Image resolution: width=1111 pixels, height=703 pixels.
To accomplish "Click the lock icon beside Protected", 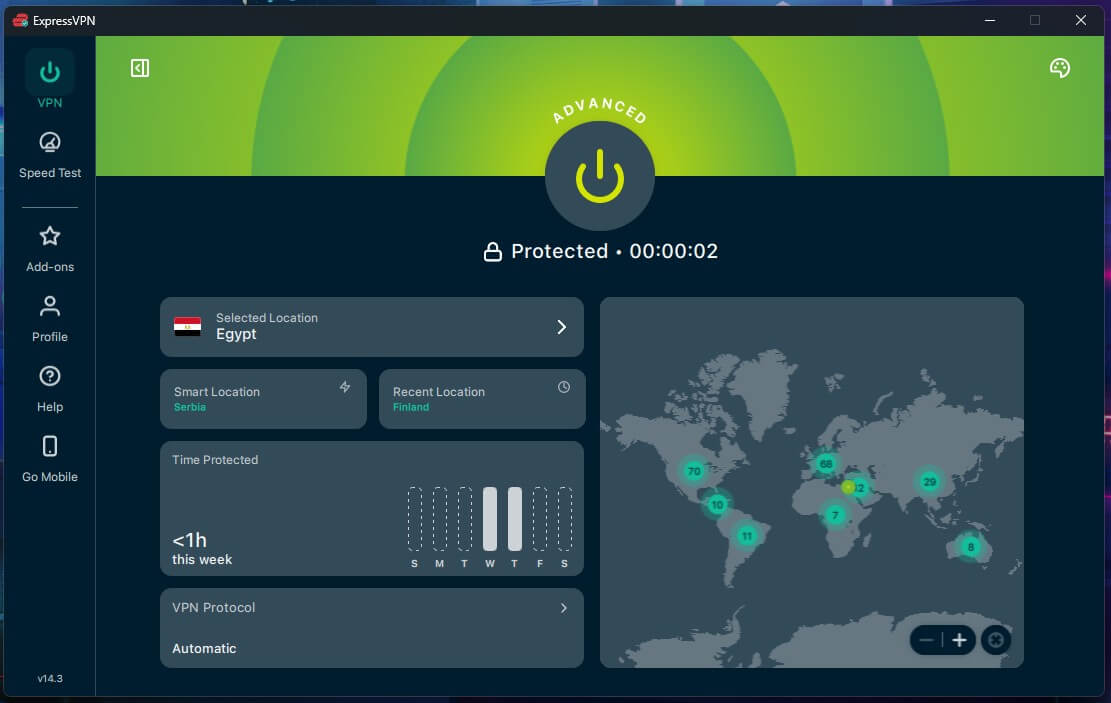I will click(x=492, y=252).
